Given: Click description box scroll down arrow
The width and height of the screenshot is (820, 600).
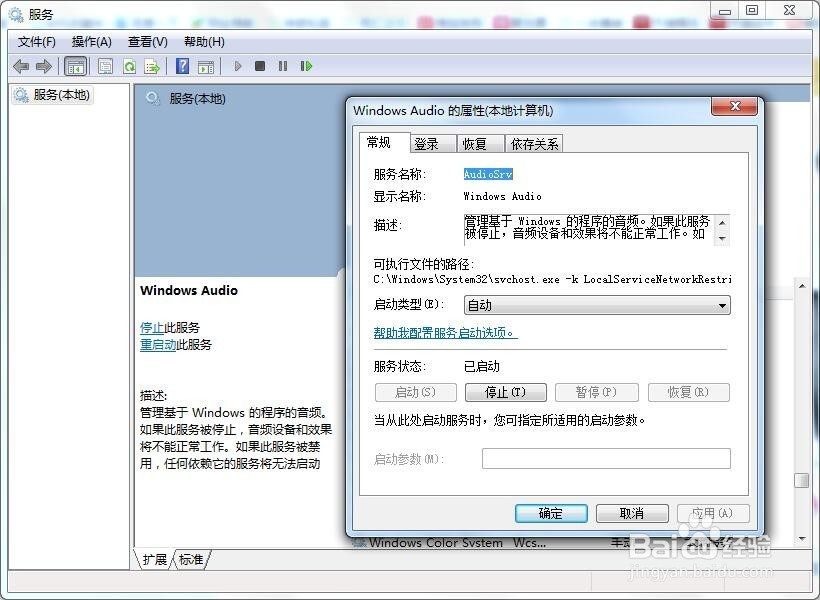Looking at the screenshot, I should (722, 238).
